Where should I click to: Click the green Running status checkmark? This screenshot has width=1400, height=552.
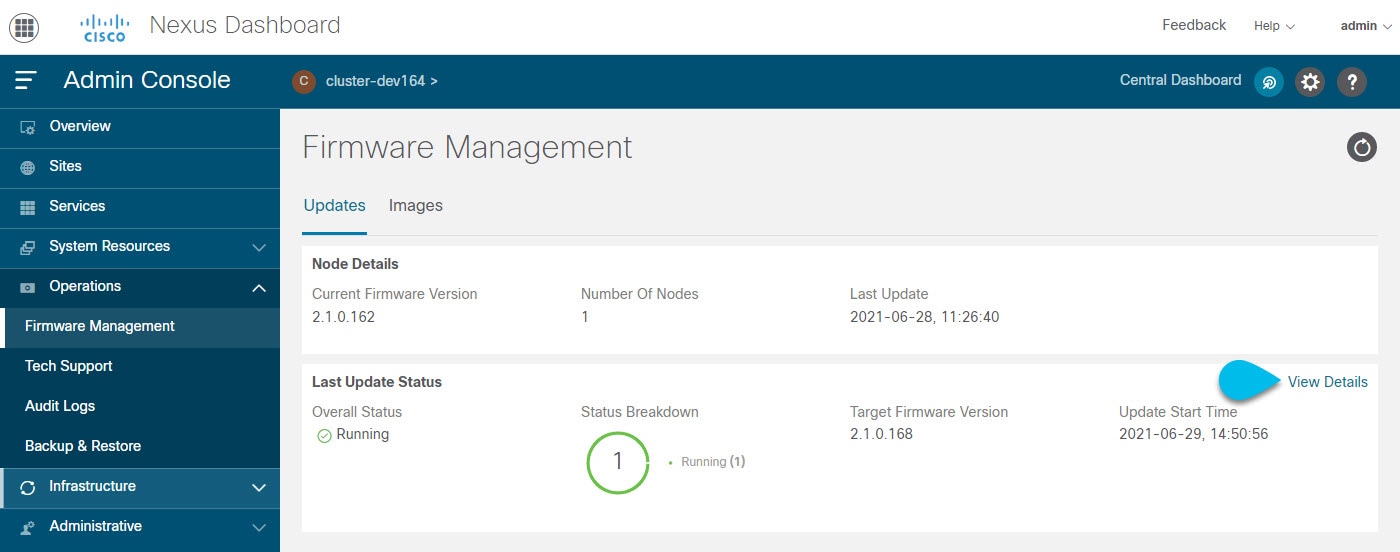pyautogui.click(x=324, y=436)
